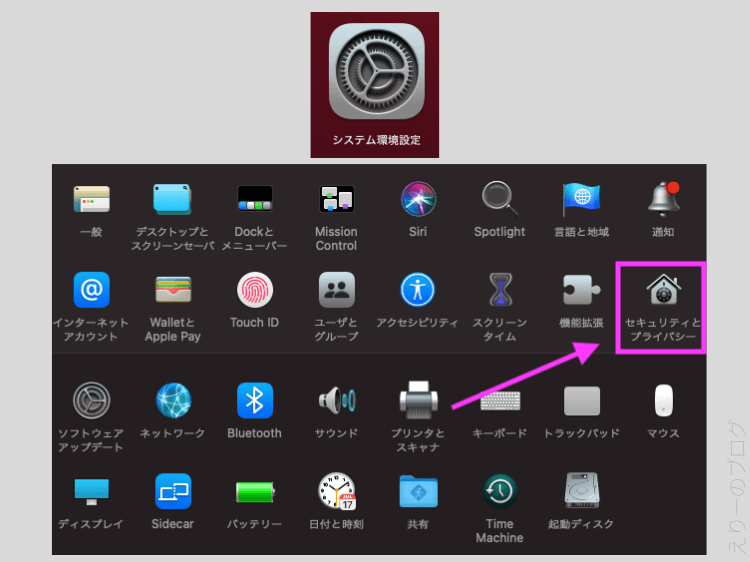Open ソフトウェアアップデート preferences
The image size is (750, 562).
tap(91, 400)
